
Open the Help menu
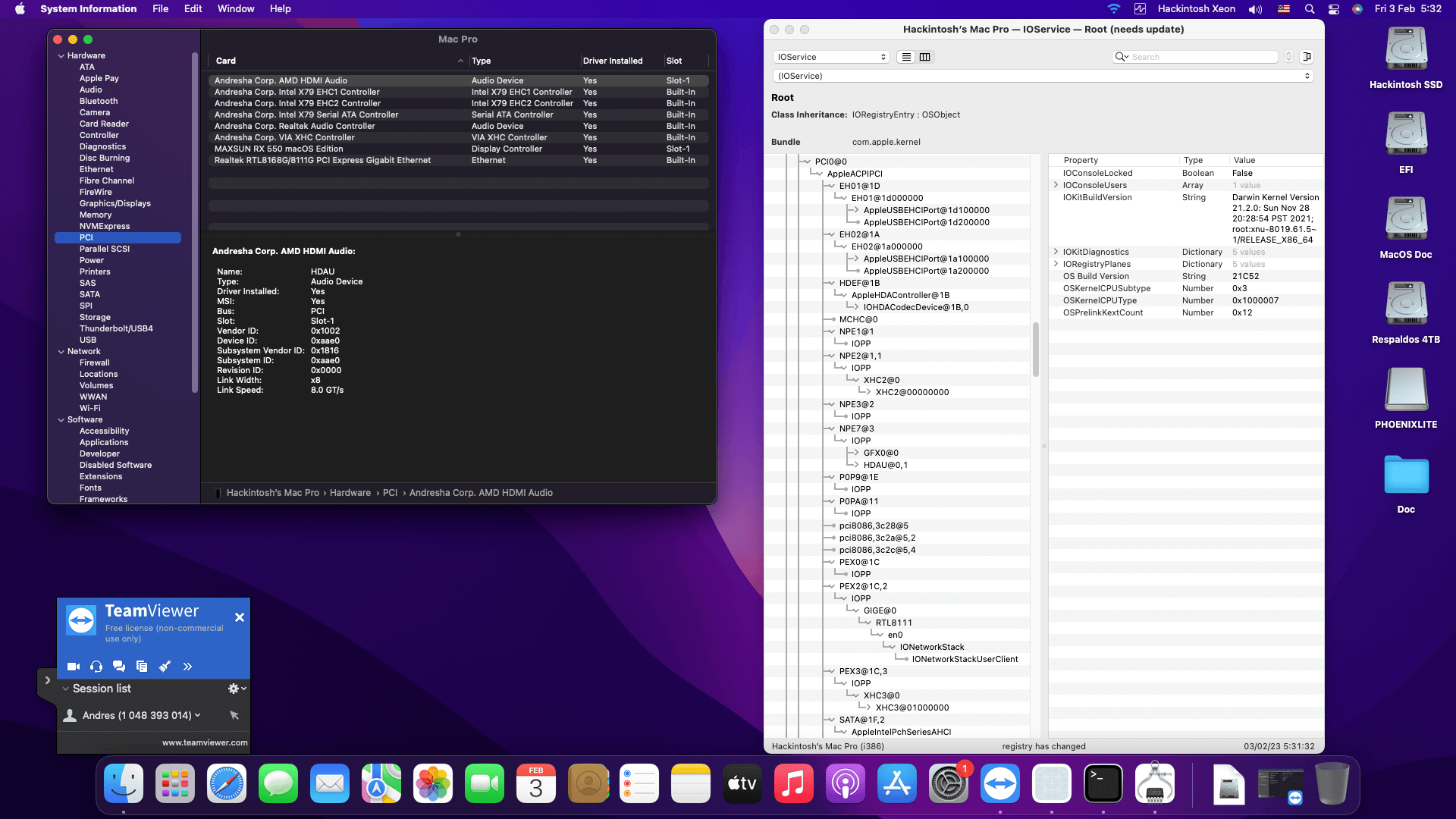tap(281, 9)
